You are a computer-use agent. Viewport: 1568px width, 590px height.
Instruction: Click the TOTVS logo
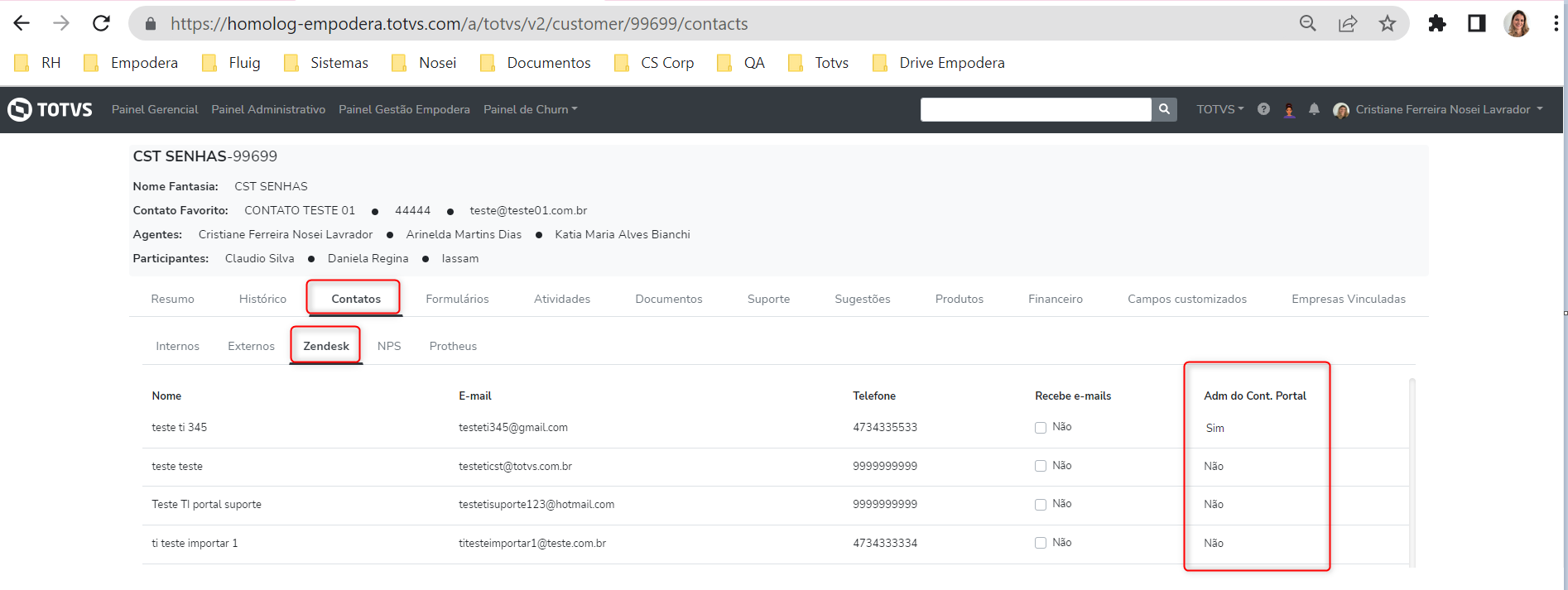click(x=51, y=109)
